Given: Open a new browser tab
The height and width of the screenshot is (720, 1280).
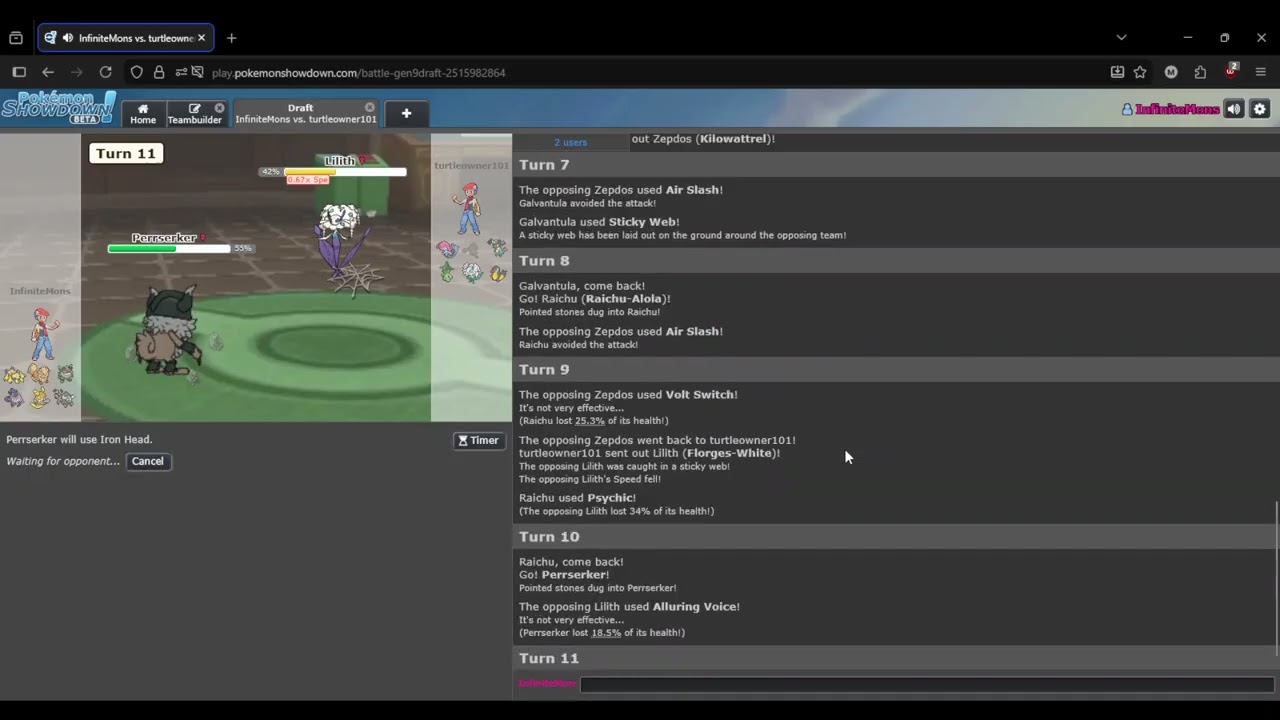Looking at the screenshot, I should (231, 38).
